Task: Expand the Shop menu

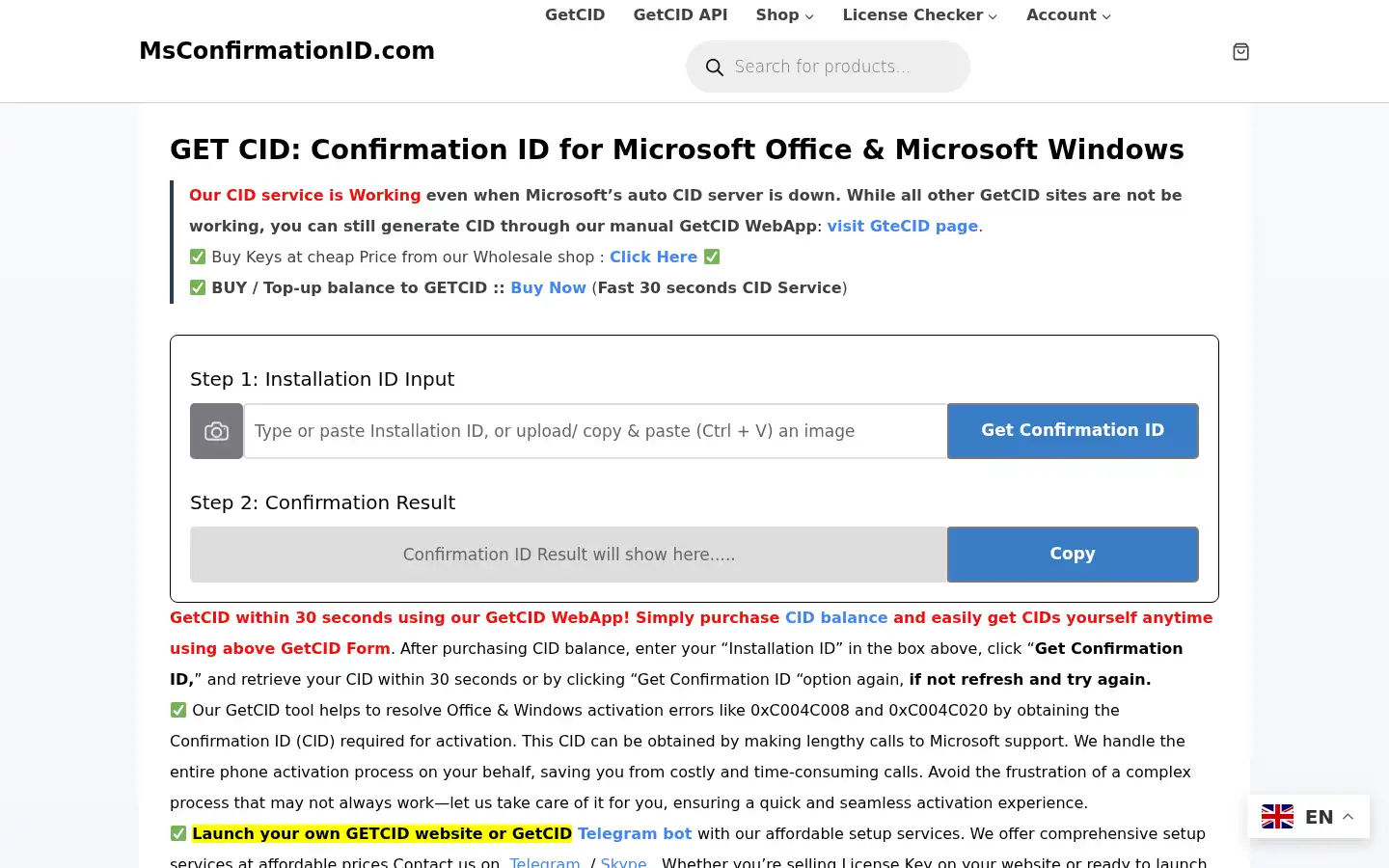Action: [x=785, y=14]
